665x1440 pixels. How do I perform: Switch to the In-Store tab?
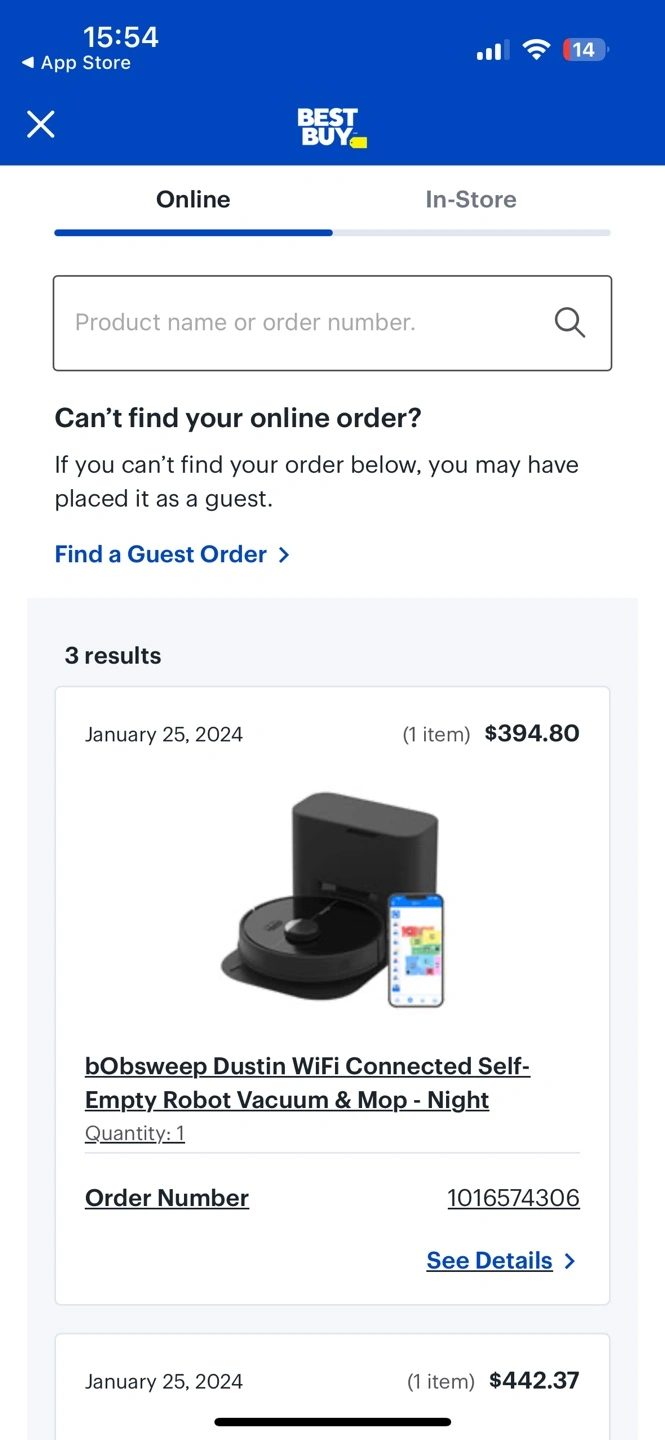[x=471, y=199]
